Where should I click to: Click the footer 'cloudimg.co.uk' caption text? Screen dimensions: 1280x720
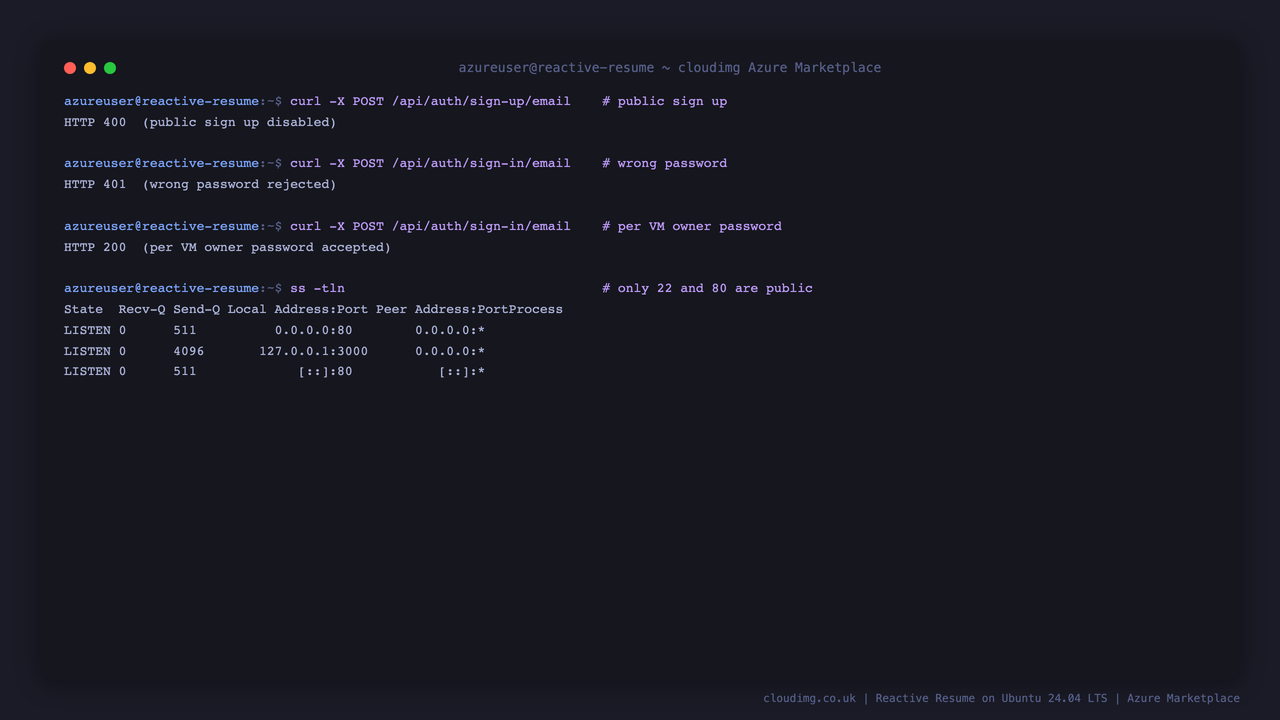[810, 698]
